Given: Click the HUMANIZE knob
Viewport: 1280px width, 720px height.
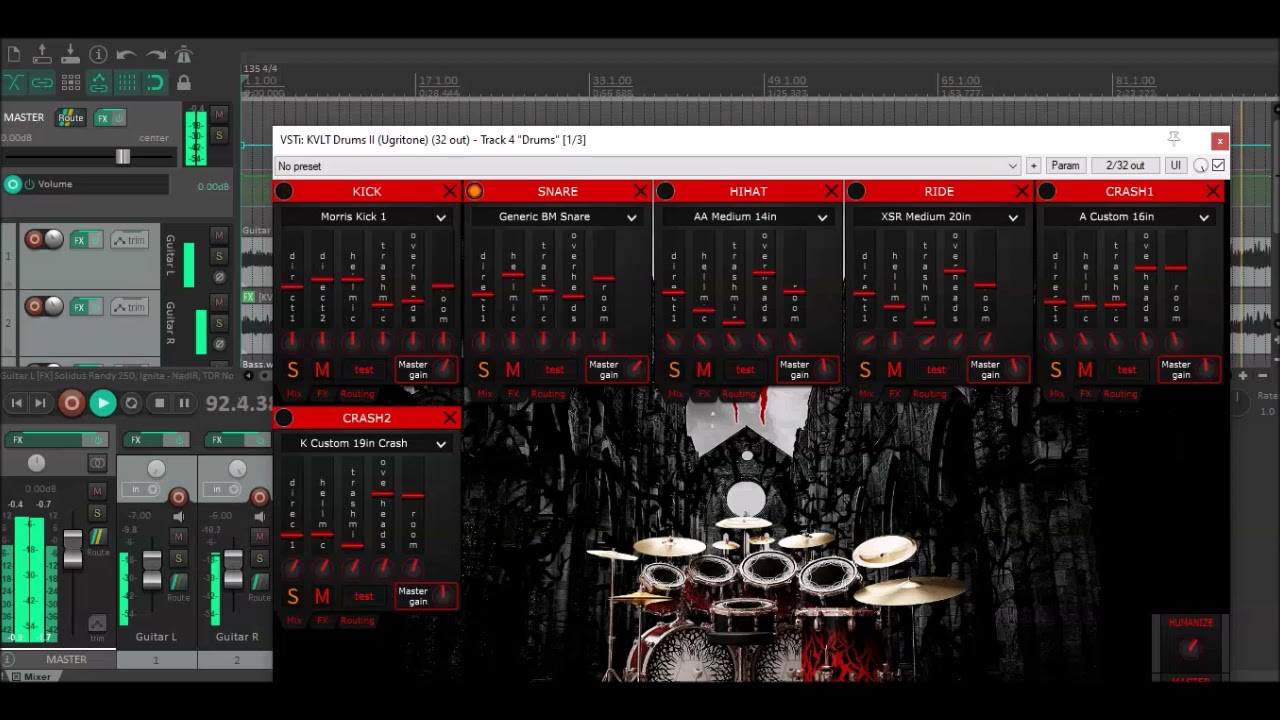Looking at the screenshot, I should [x=1190, y=648].
